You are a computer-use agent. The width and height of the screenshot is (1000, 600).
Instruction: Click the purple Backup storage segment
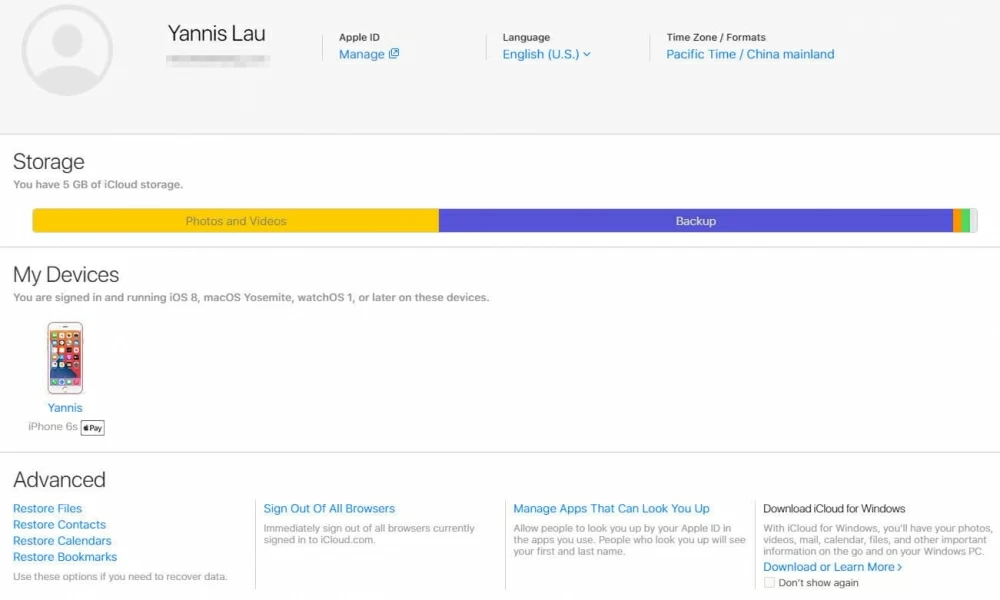coord(695,221)
